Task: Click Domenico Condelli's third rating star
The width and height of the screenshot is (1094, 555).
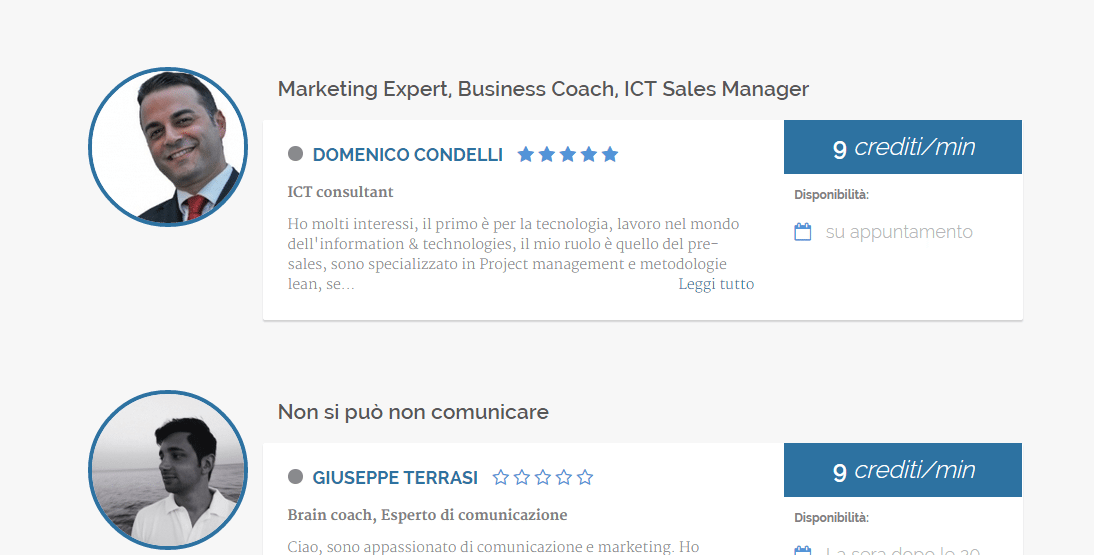Action: pyautogui.click(x=568, y=154)
